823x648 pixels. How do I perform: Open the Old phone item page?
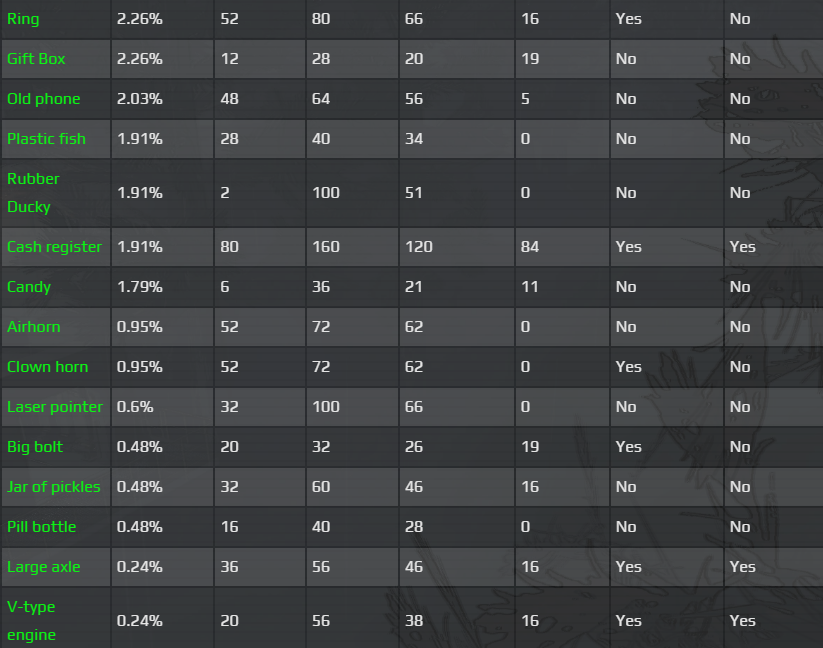click(43, 99)
